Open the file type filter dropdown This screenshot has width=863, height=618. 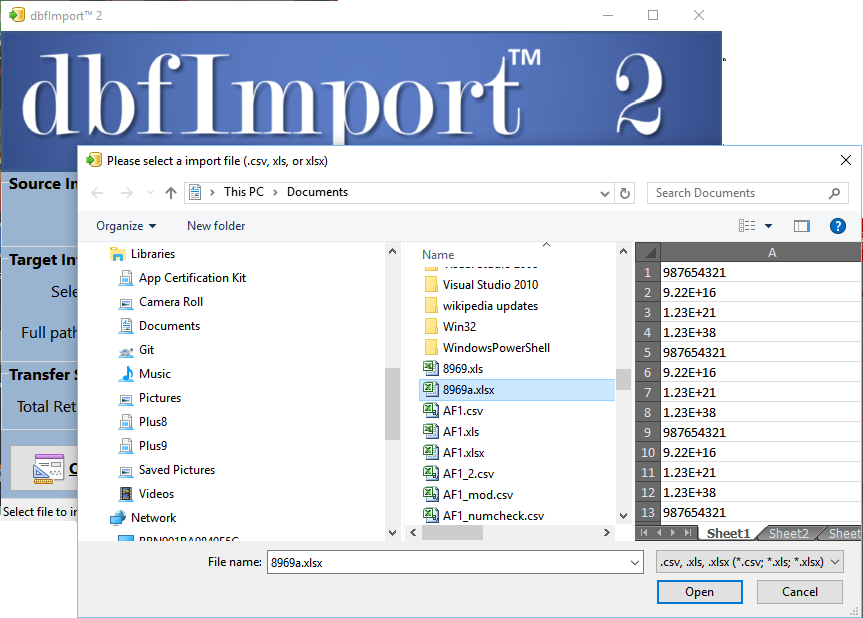tap(835, 562)
